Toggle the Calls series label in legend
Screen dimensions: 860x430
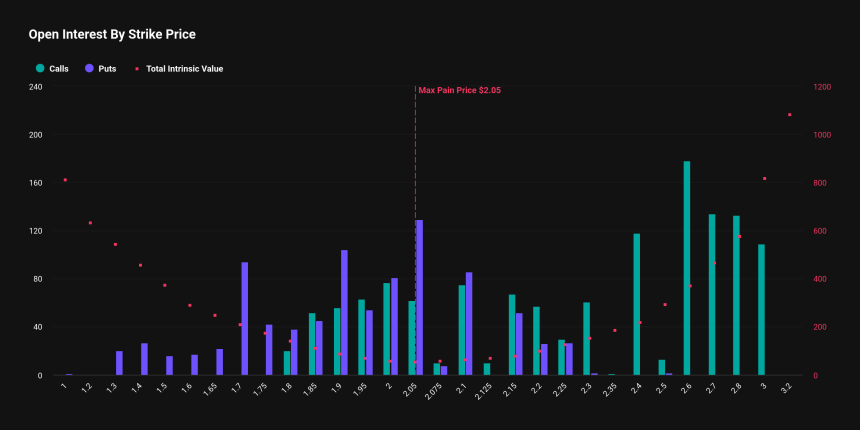point(58,69)
